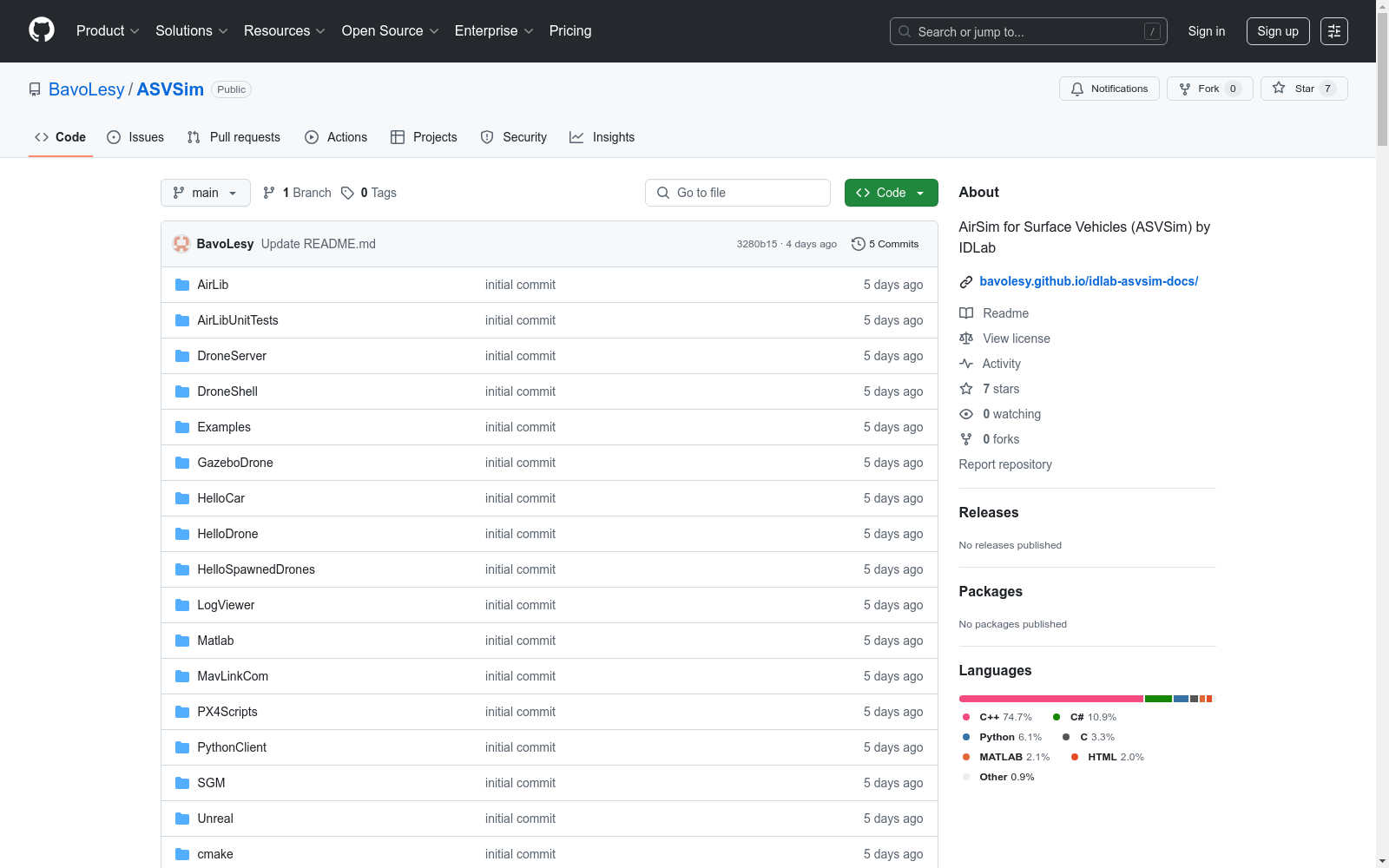Click the scale icon beside View license
Image resolution: width=1389 pixels, height=868 pixels.
[x=966, y=339]
